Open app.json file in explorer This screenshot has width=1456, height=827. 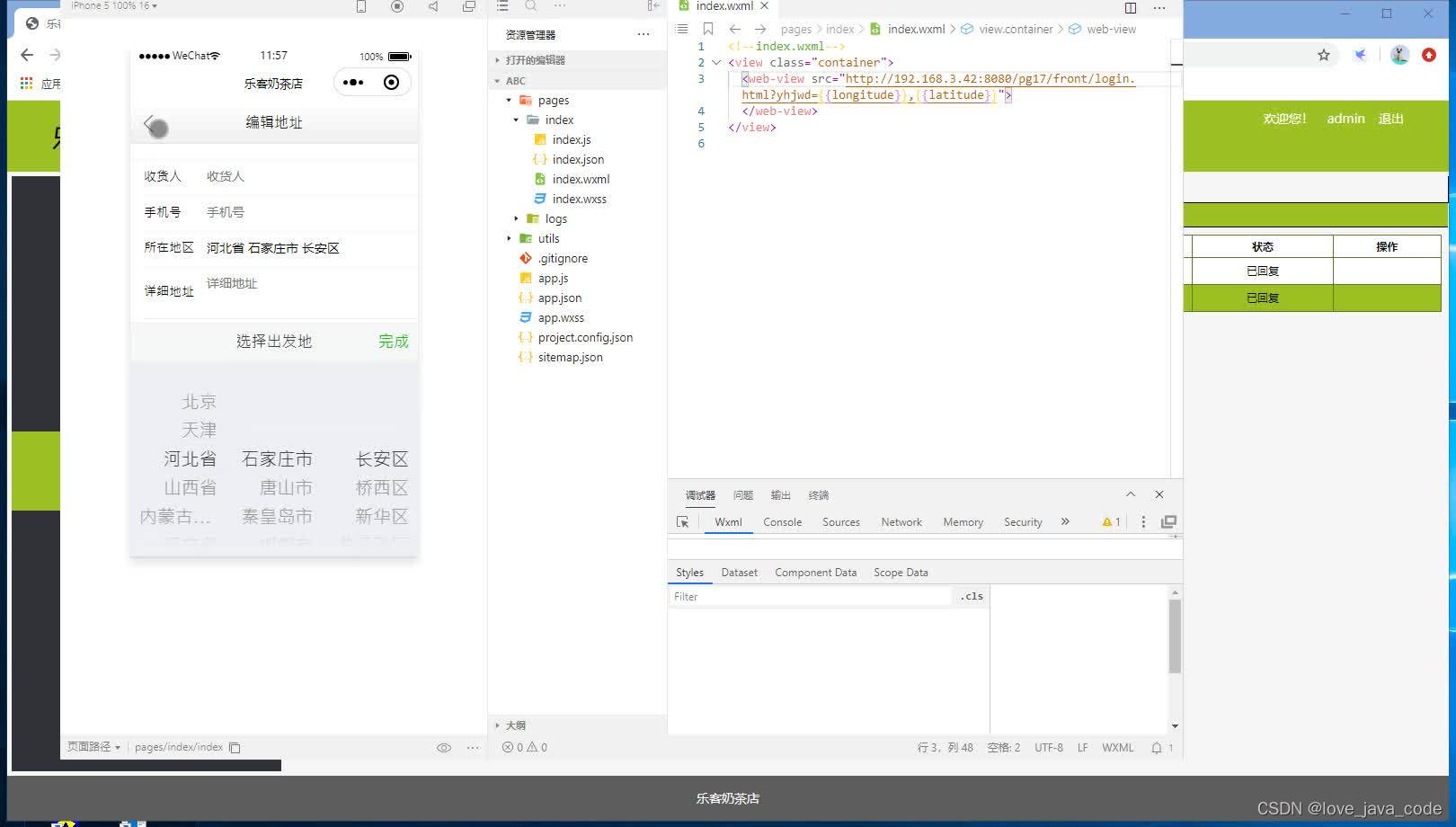(560, 298)
